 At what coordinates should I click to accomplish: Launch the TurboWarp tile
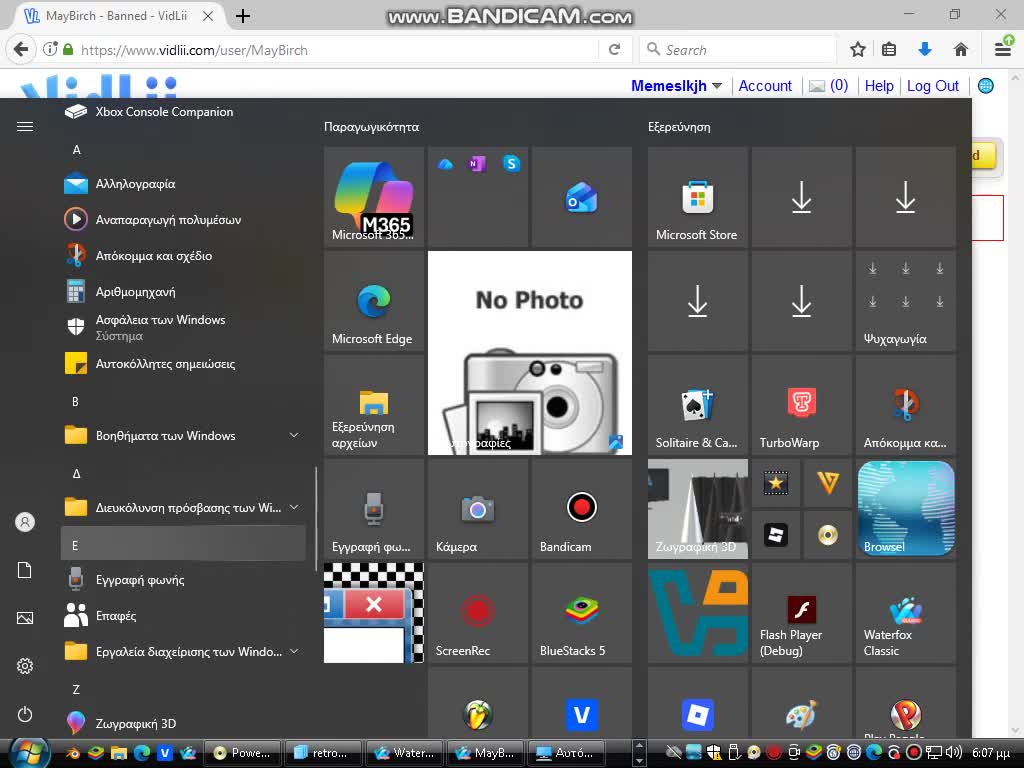pyautogui.click(x=801, y=405)
